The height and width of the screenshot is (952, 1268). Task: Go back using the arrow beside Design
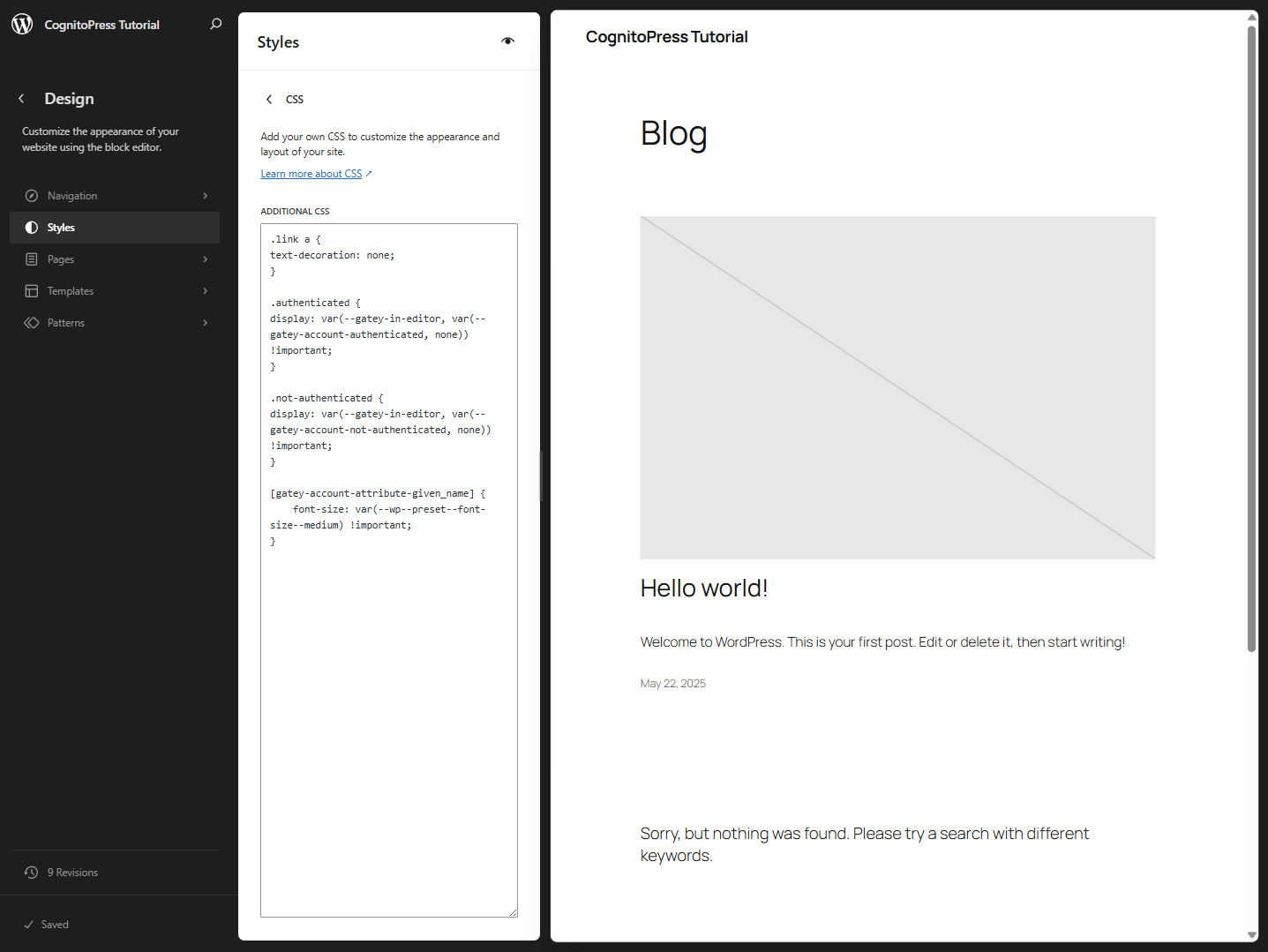pyautogui.click(x=22, y=99)
